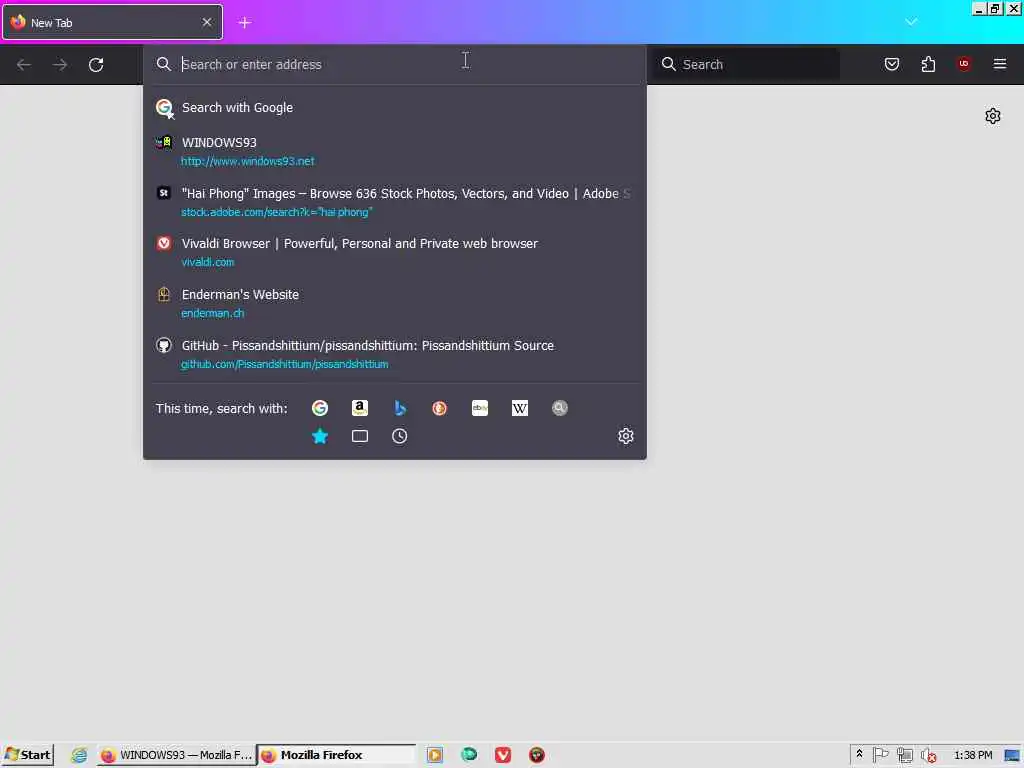Click the red round taskbar icon

(537, 755)
